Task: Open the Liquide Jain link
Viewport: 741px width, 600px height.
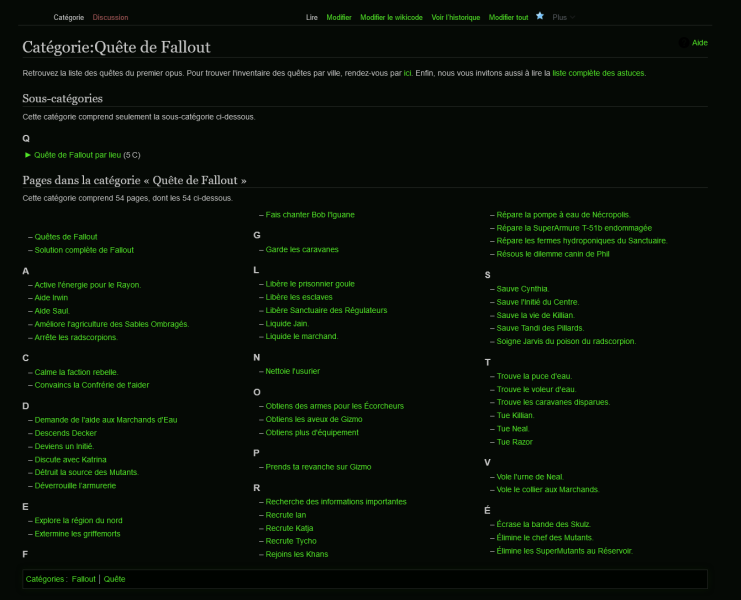Action: tap(287, 324)
